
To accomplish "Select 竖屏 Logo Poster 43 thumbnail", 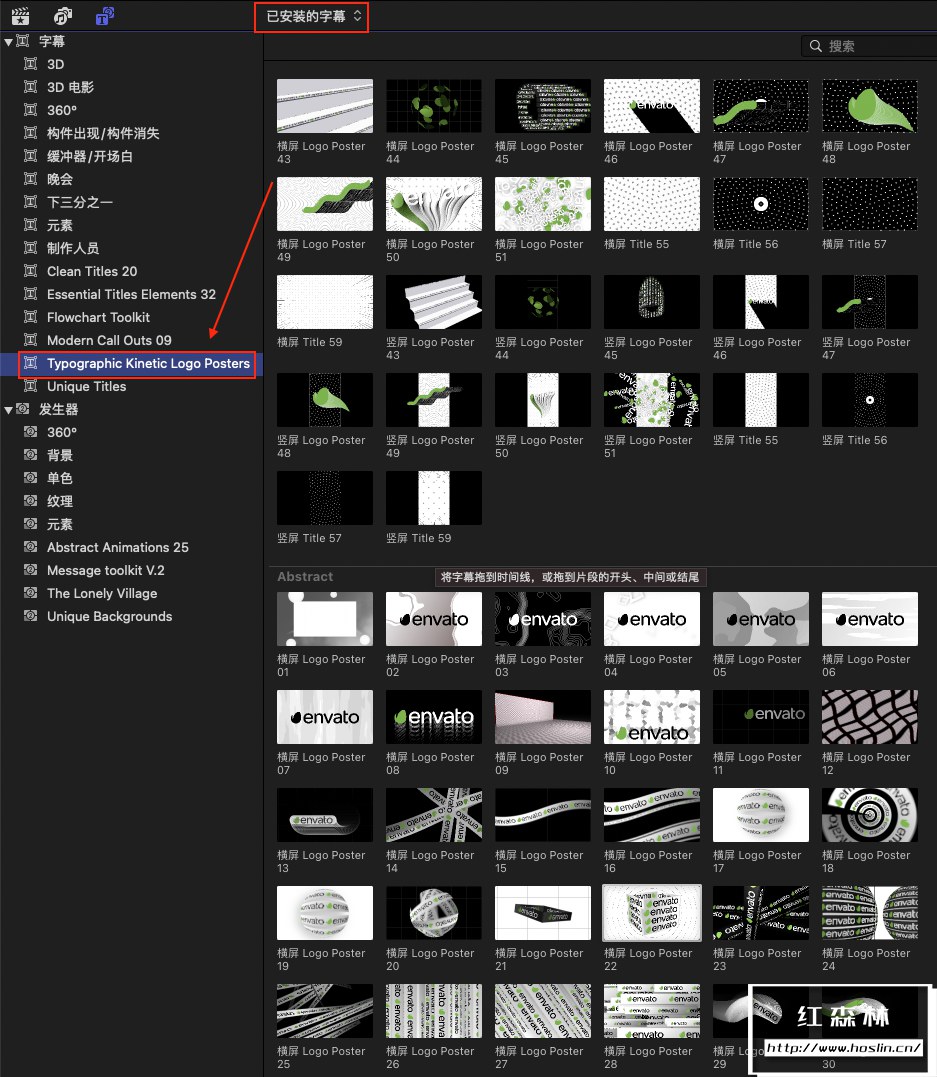I will click(434, 302).
